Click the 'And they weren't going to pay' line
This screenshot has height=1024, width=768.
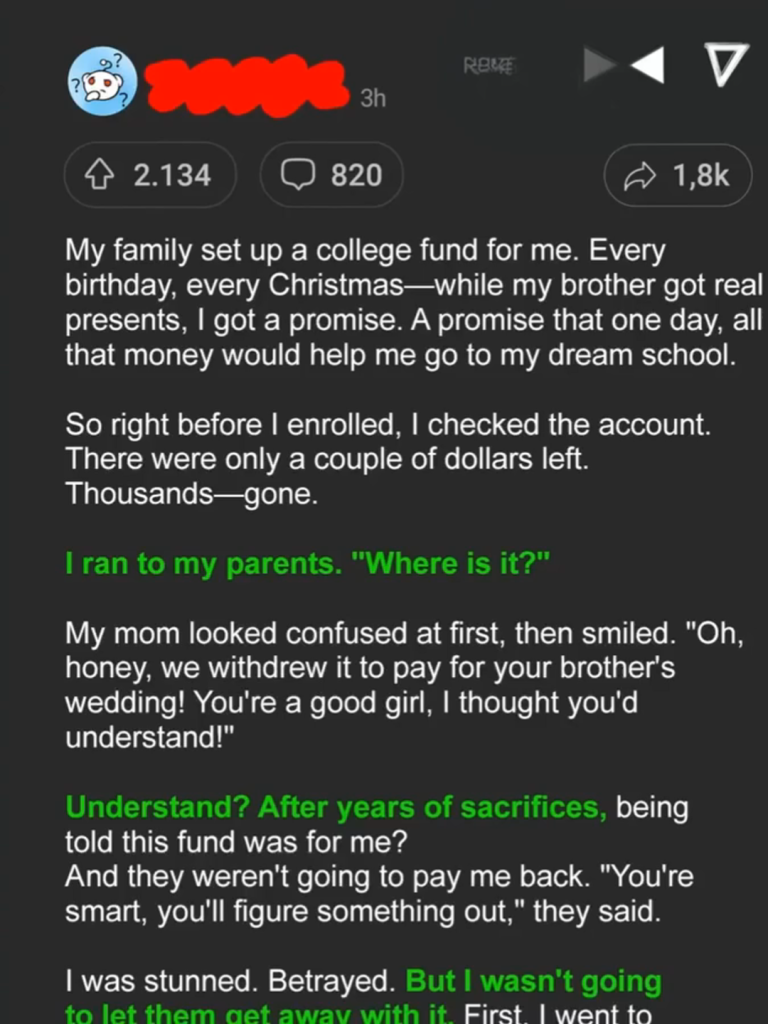point(379,876)
